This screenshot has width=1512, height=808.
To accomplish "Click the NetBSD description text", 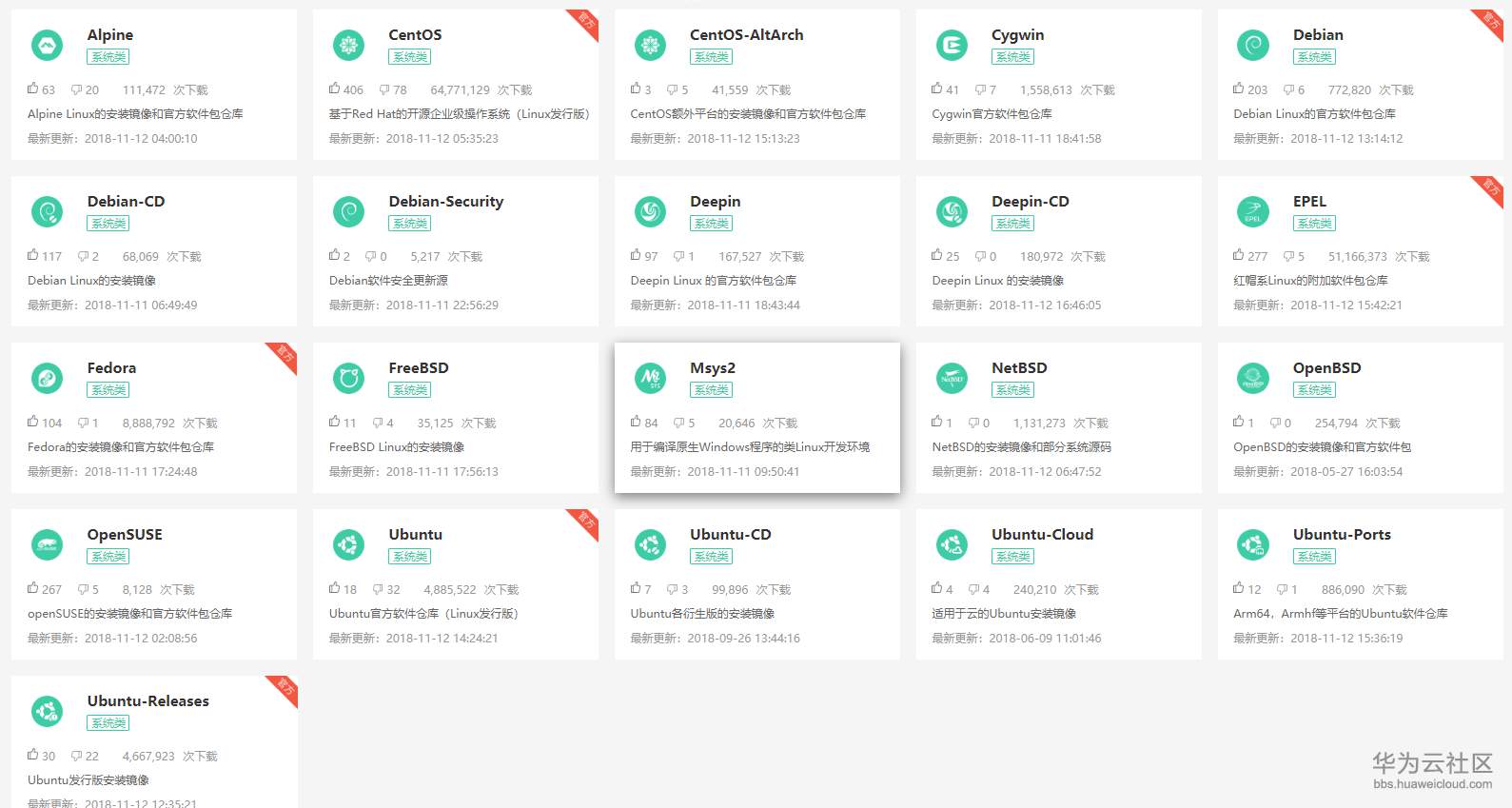I will pos(1021,447).
